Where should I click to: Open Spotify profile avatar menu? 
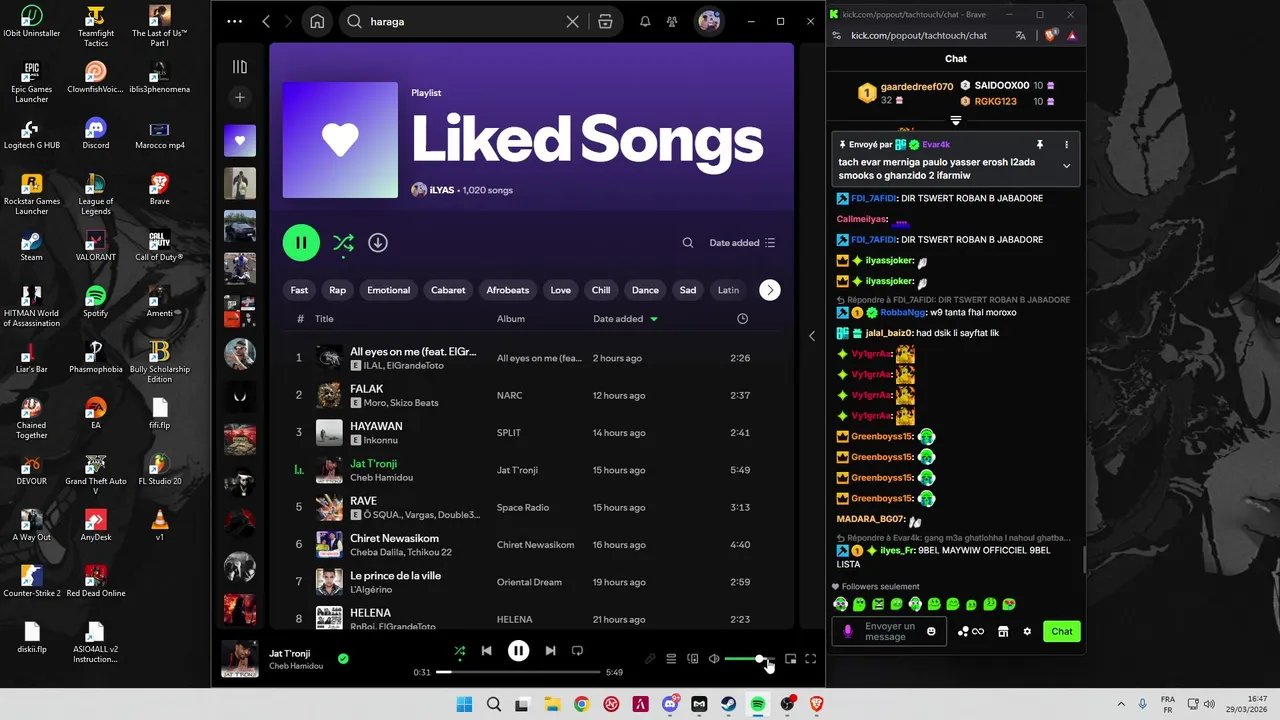[x=709, y=21]
